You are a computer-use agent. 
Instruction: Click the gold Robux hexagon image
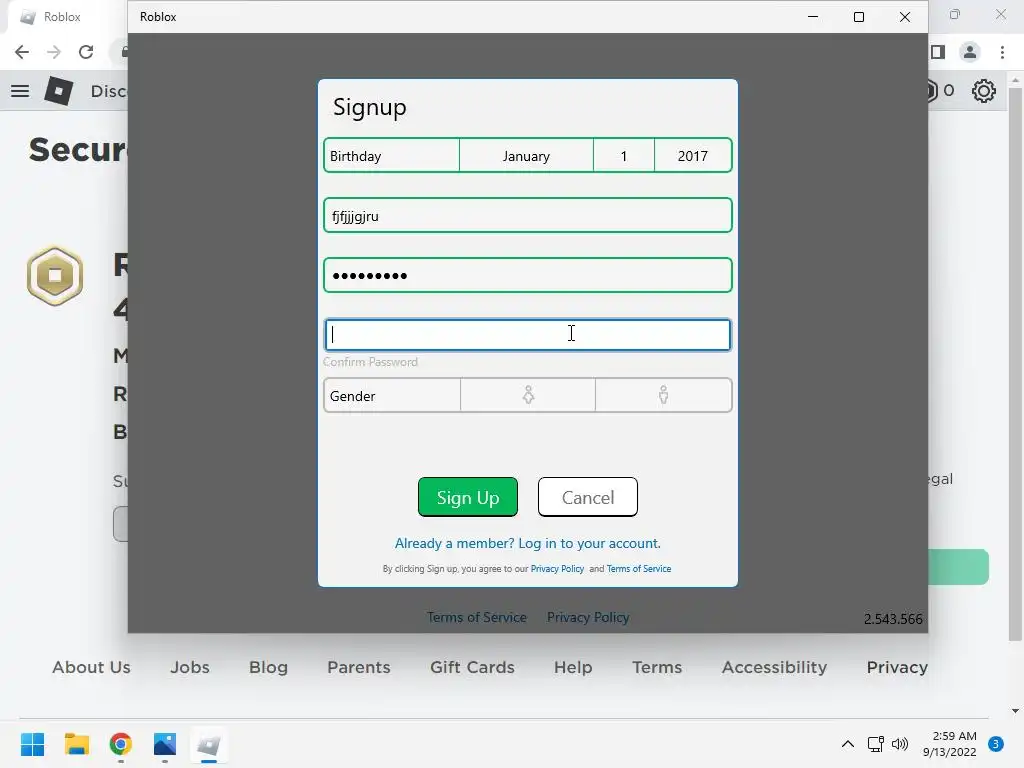(x=55, y=276)
